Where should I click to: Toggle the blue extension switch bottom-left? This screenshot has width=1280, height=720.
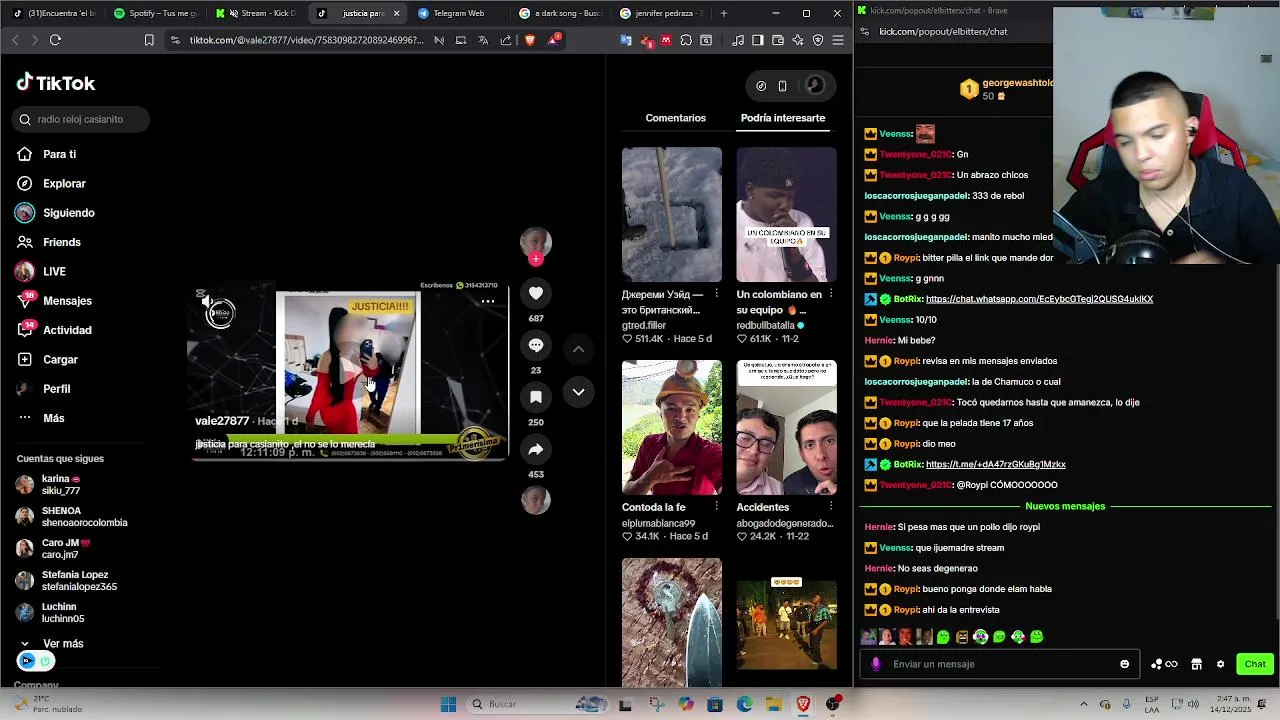tap(35, 661)
